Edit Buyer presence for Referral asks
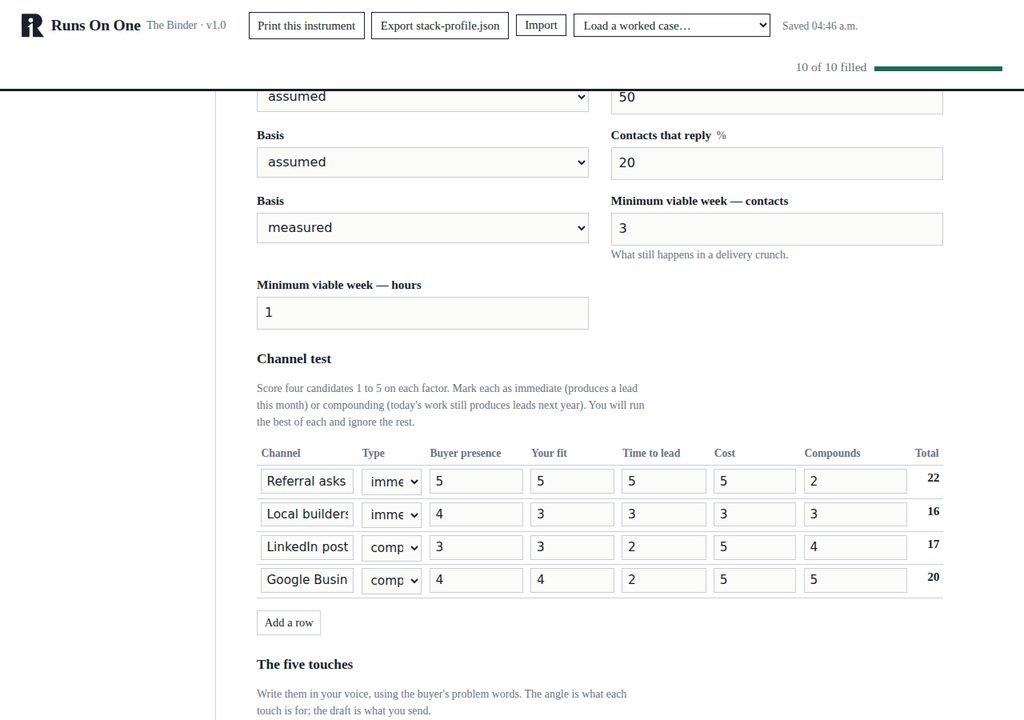1024x720 pixels. (x=476, y=481)
